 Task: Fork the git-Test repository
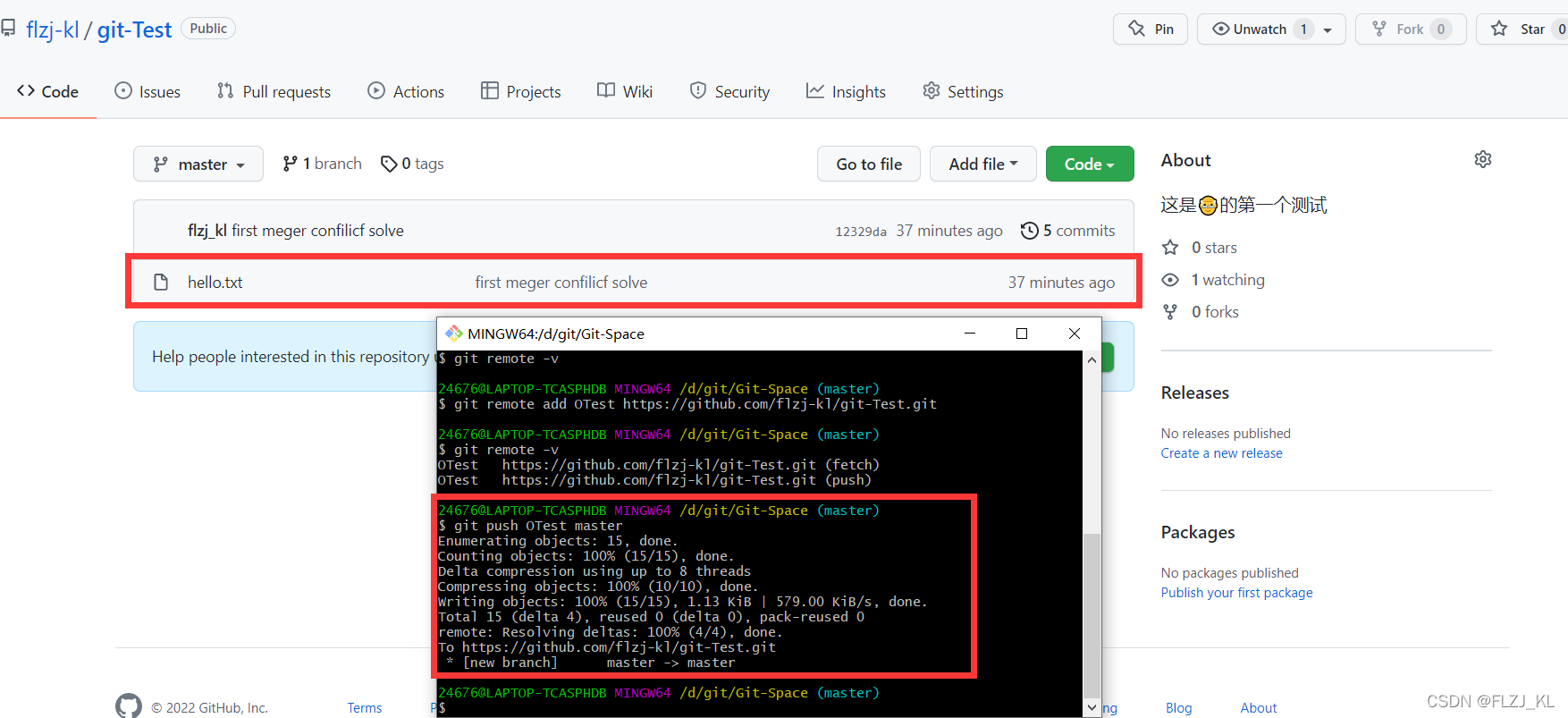pos(1411,29)
